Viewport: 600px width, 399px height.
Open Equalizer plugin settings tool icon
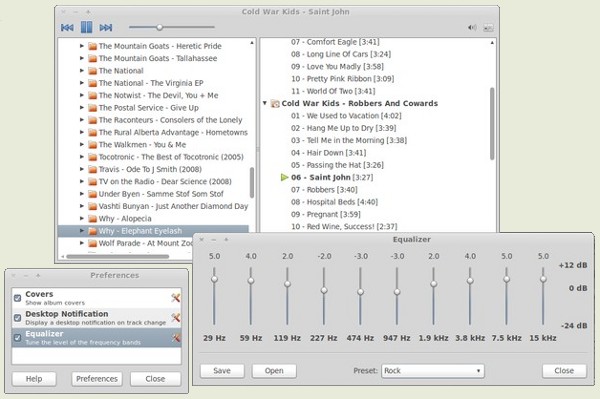click(176, 337)
